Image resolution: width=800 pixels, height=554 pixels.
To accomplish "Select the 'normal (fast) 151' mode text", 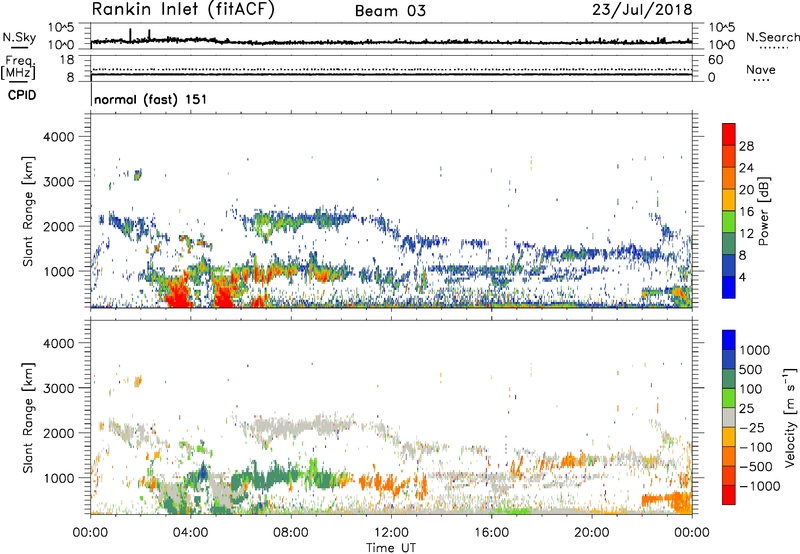I will pos(151,99).
